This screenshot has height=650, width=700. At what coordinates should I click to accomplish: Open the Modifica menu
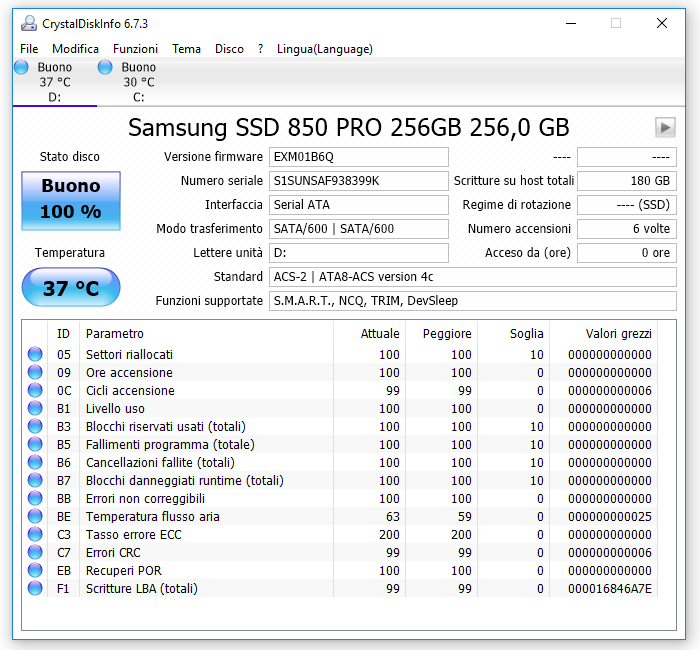pyautogui.click(x=75, y=49)
